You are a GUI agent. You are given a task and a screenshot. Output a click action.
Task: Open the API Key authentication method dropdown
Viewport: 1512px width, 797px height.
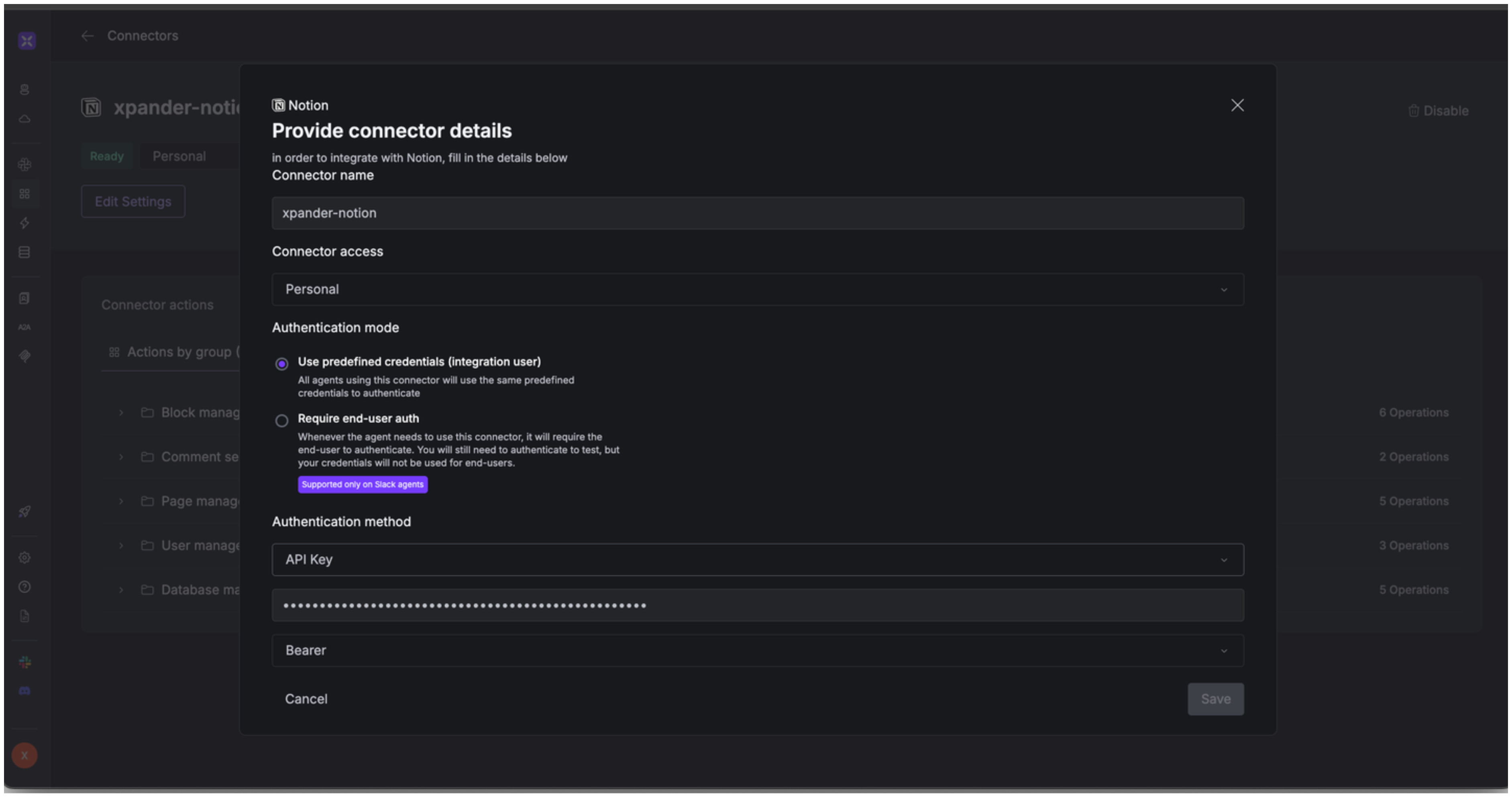(x=757, y=559)
